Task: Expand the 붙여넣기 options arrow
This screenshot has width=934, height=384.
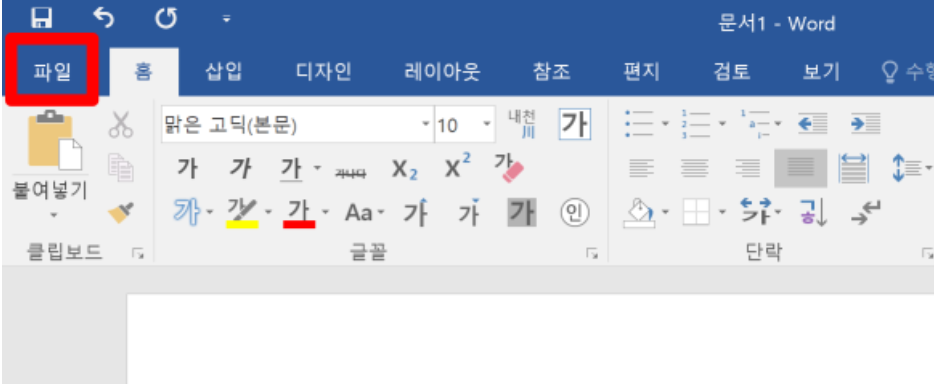Action: click(54, 214)
